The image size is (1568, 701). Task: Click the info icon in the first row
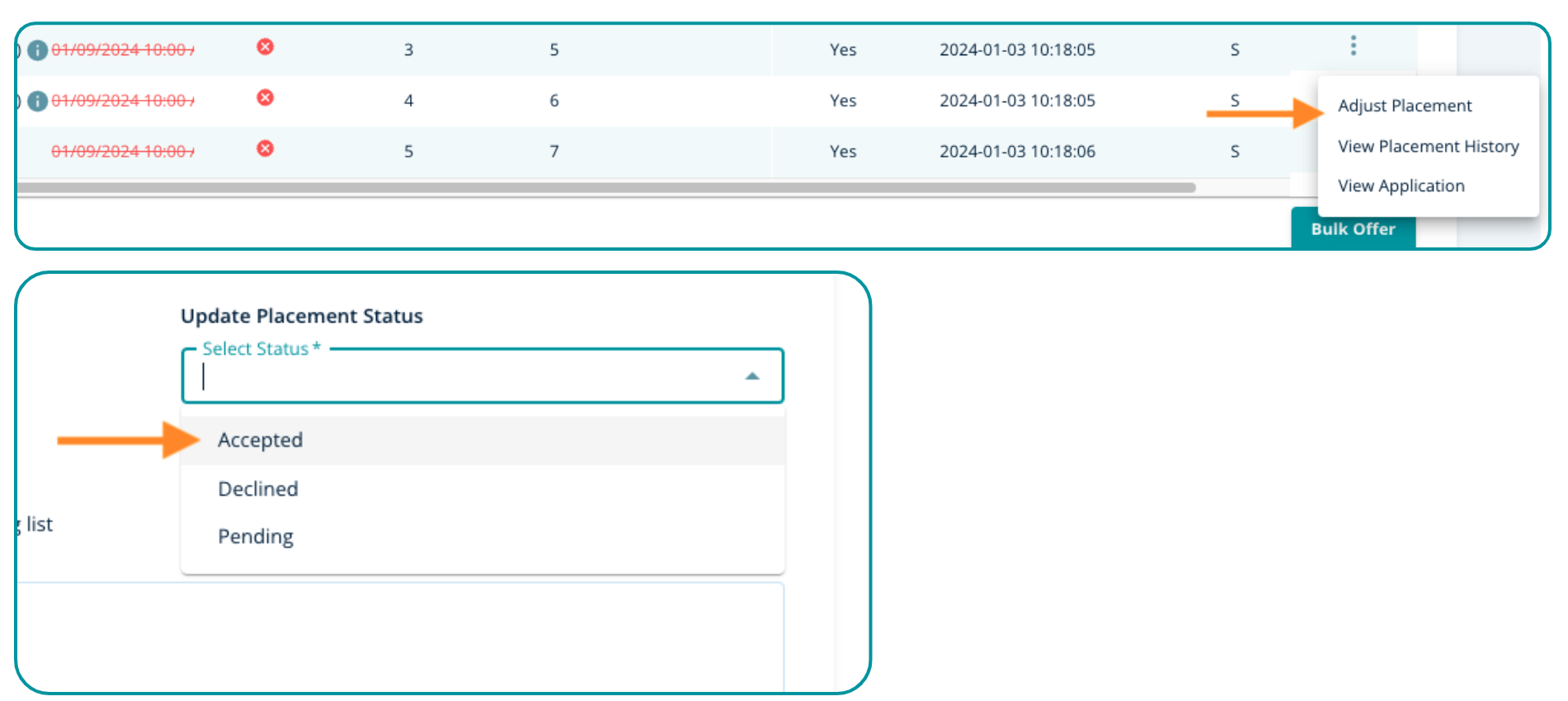tap(37, 50)
